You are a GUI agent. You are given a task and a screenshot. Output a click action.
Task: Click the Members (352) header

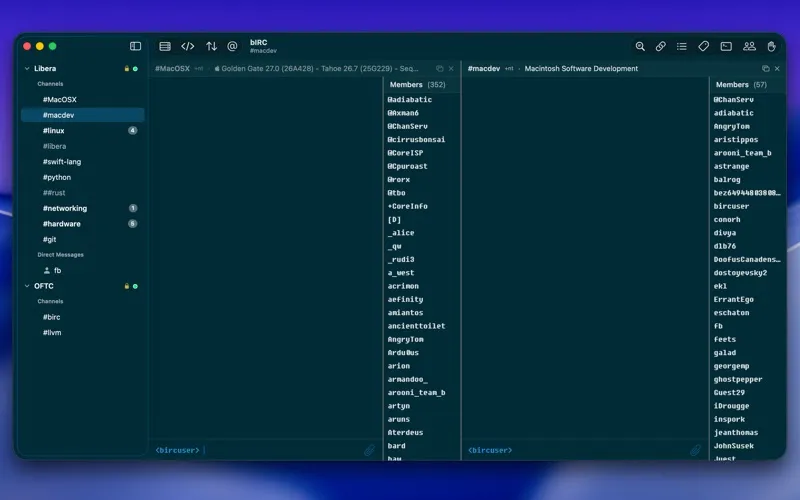pyautogui.click(x=417, y=85)
